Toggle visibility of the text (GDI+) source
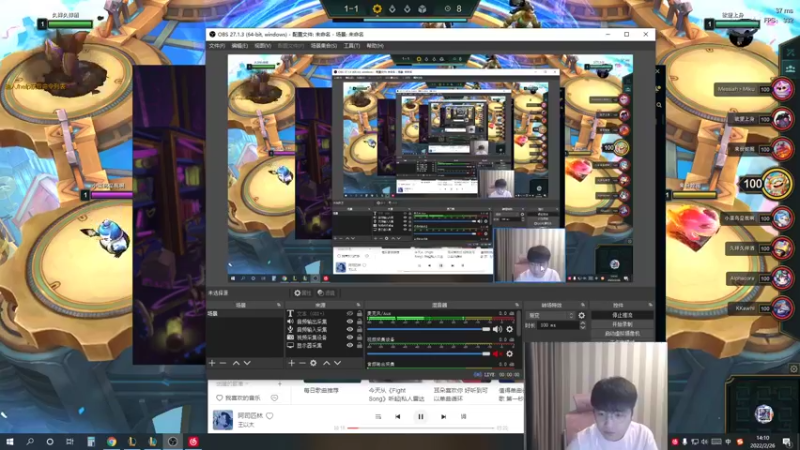The image size is (800, 450). [350, 314]
